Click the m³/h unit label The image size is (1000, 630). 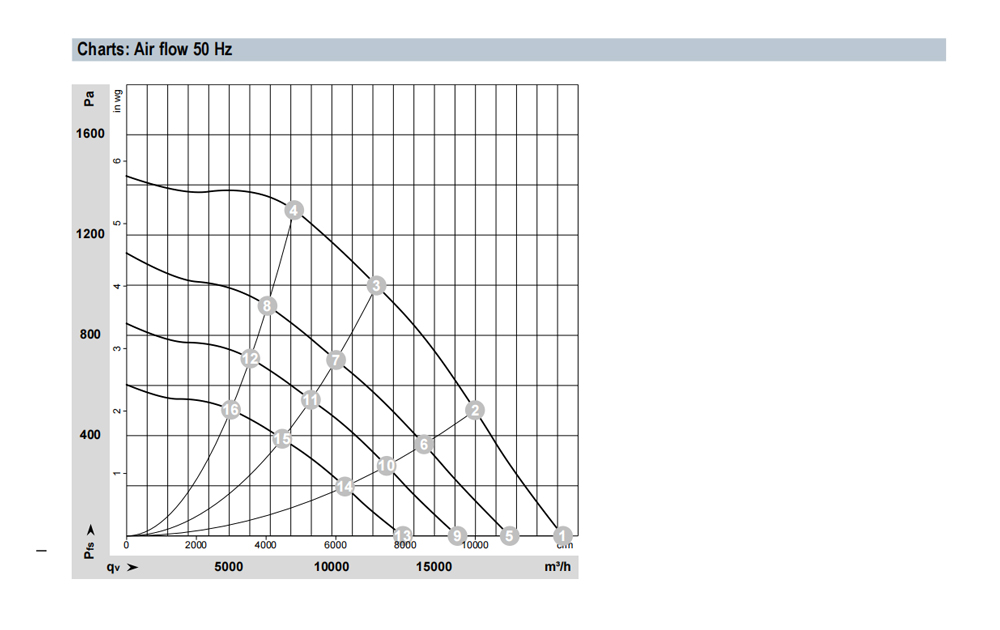tap(557, 567)
